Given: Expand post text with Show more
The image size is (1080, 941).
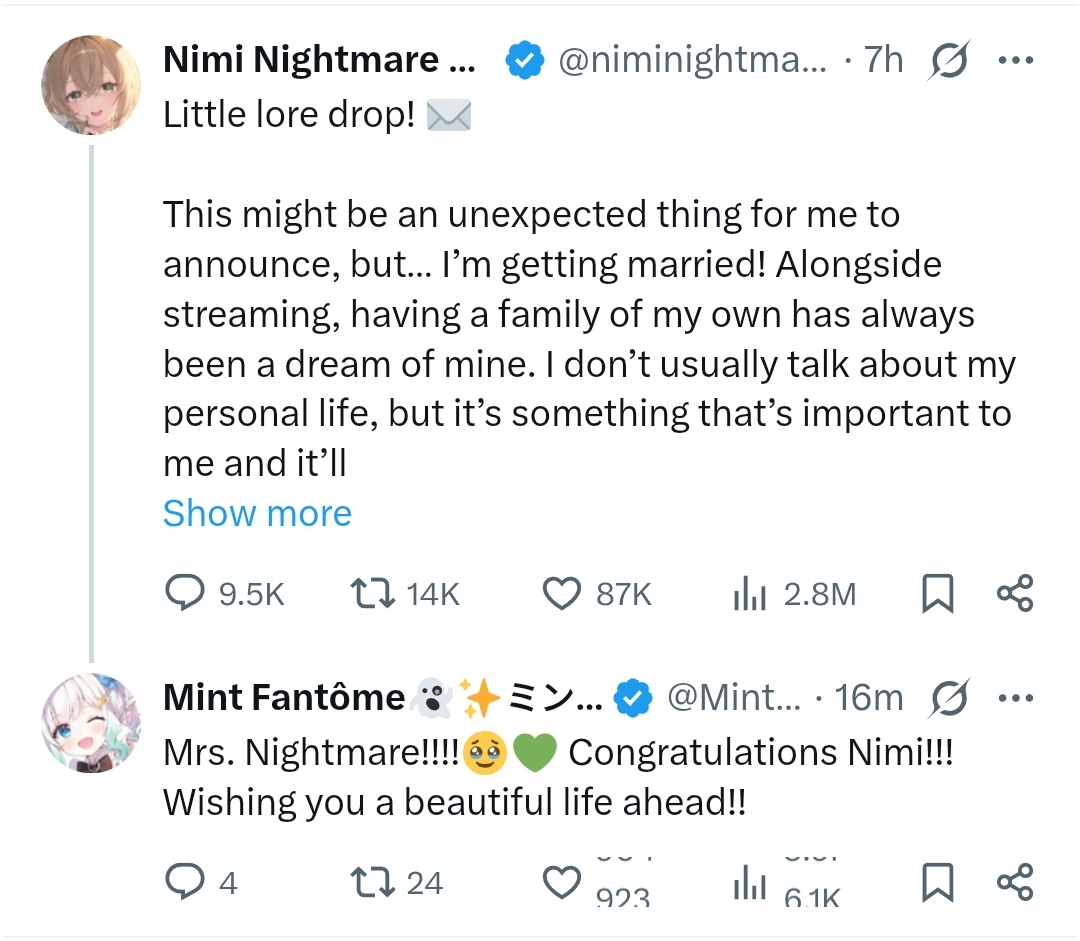Looking at the screenshot, I should coord(257,513).
